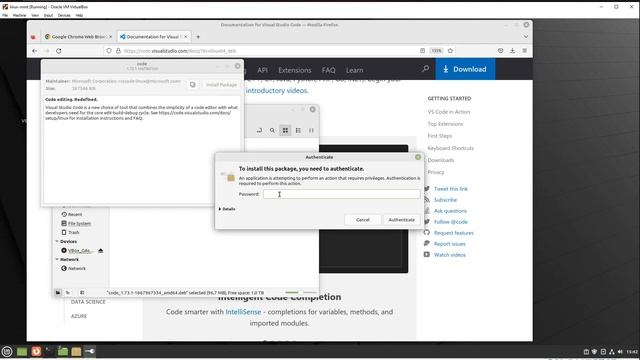The width and height of the screenshot is (640, 360).
Task: Bookmark this page with the star icon
Action: [x=450, y=51]
